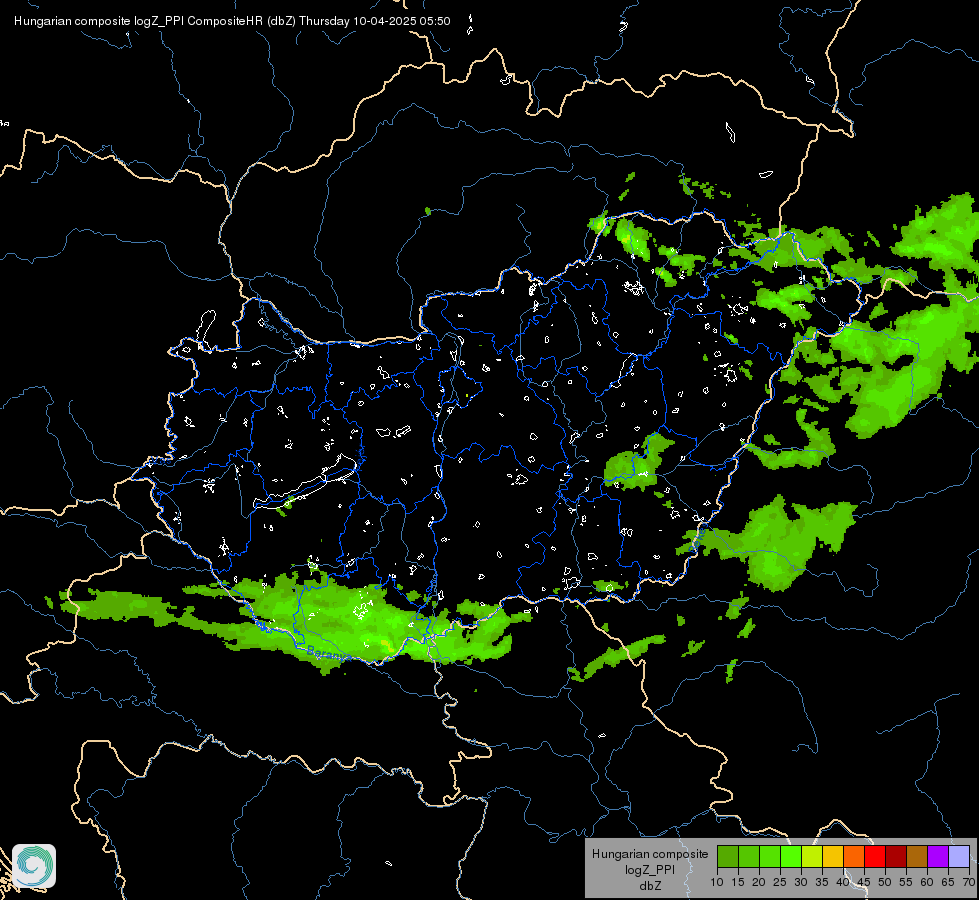Select the 10–15 dBZ dark green swatch

pos(727,856)
